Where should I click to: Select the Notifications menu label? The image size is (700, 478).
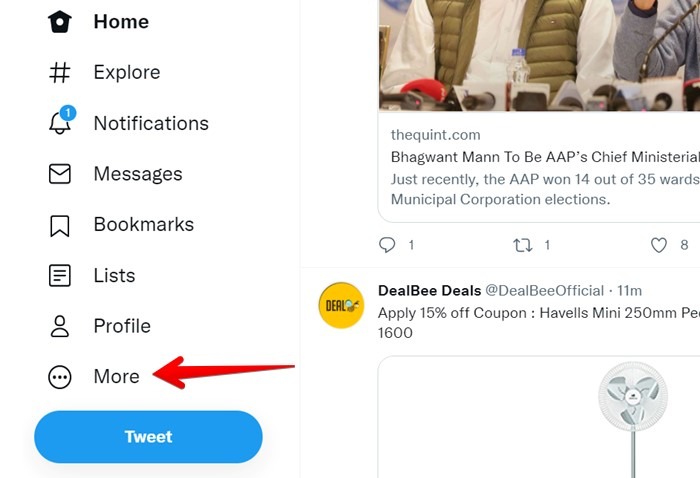151,124
